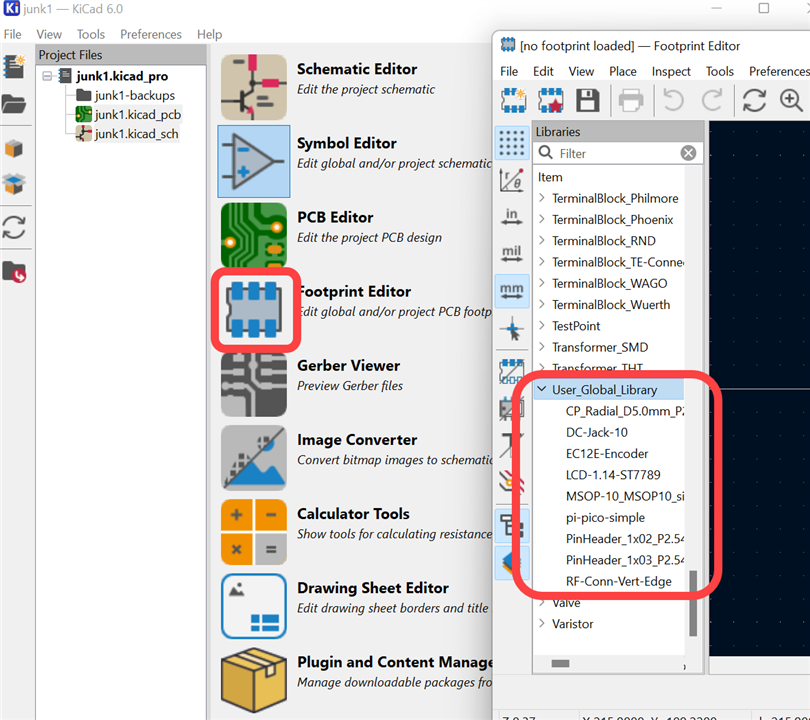810x720 pixels.
Task: Expand TerminalBlock_Wuerth library
Action: (541, 304)
